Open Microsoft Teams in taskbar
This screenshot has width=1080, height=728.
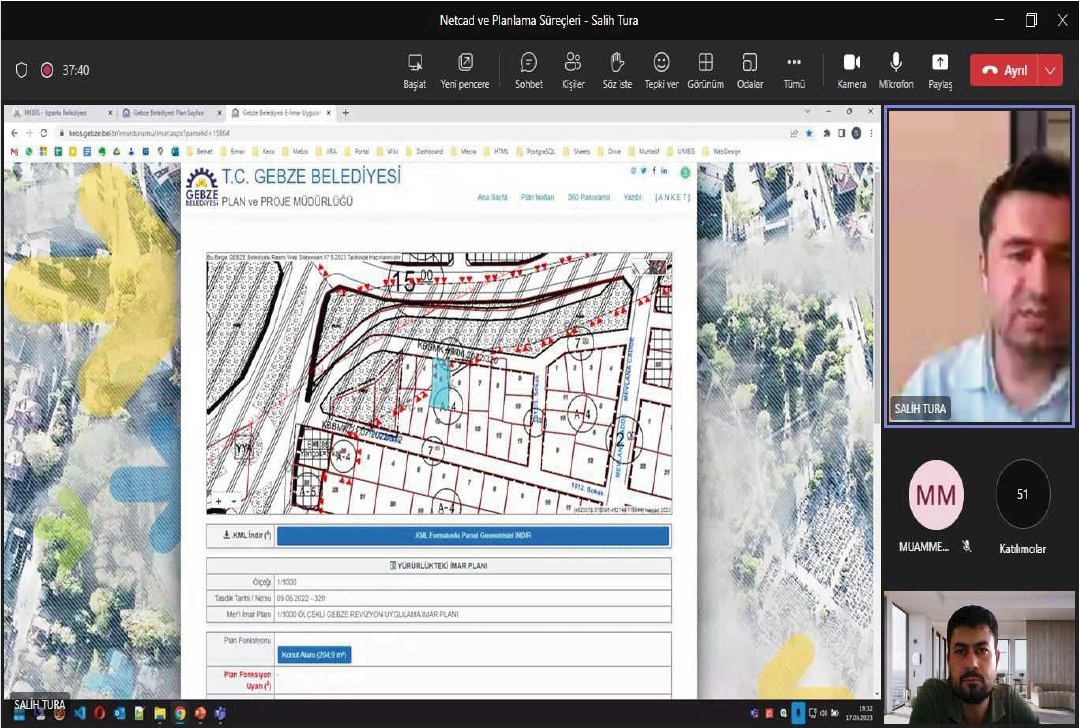pyautogui.click(x=220, y=714)
